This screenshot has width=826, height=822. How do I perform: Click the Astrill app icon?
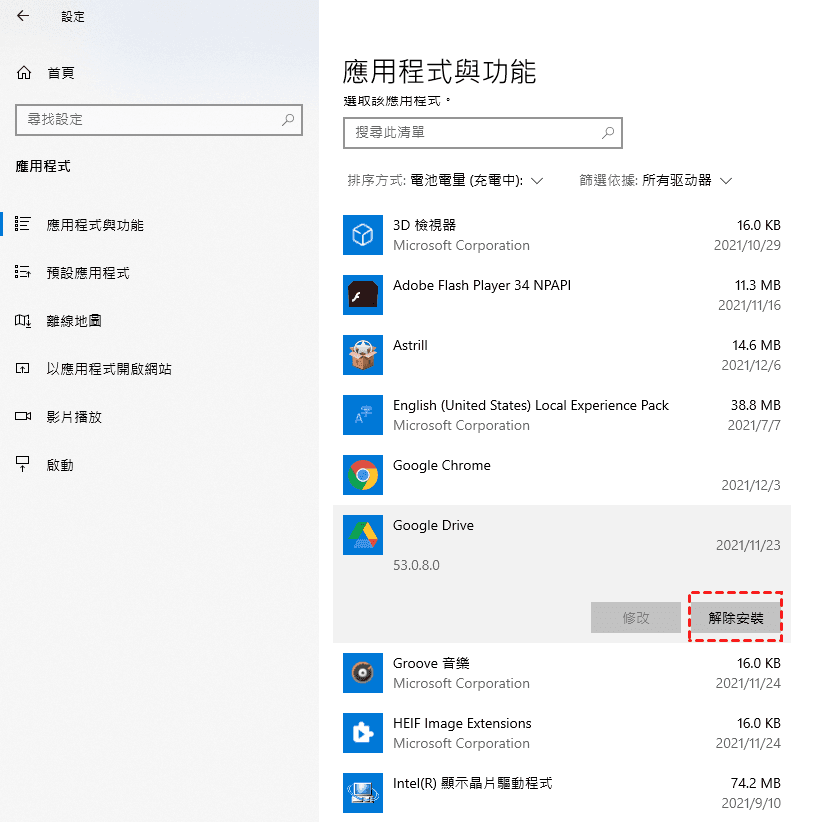[363, 355]
